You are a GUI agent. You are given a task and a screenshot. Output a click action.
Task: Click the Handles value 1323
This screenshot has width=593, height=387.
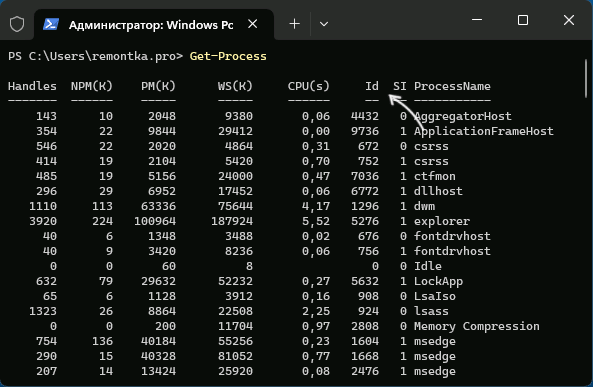[x=43, y=311]
